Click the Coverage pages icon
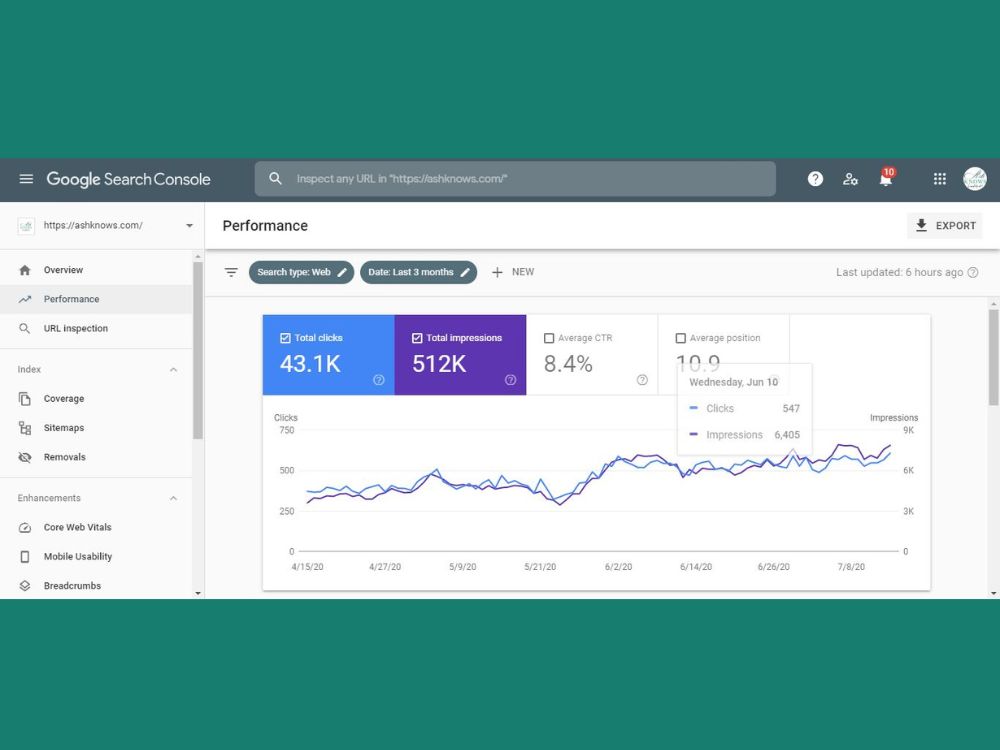Image resolution: width=1000 pixels, height=750 pixels. tap(24, 399)
